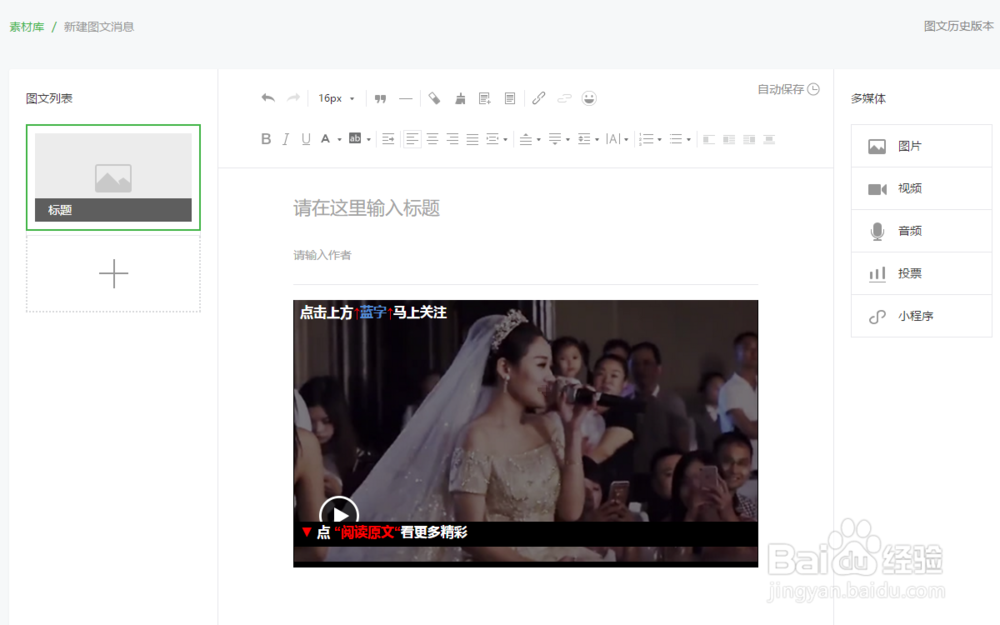Go back to 素材库 in the breadcrumb
Viewport: 1000px width, 625px height.
(x=27, y=27)
